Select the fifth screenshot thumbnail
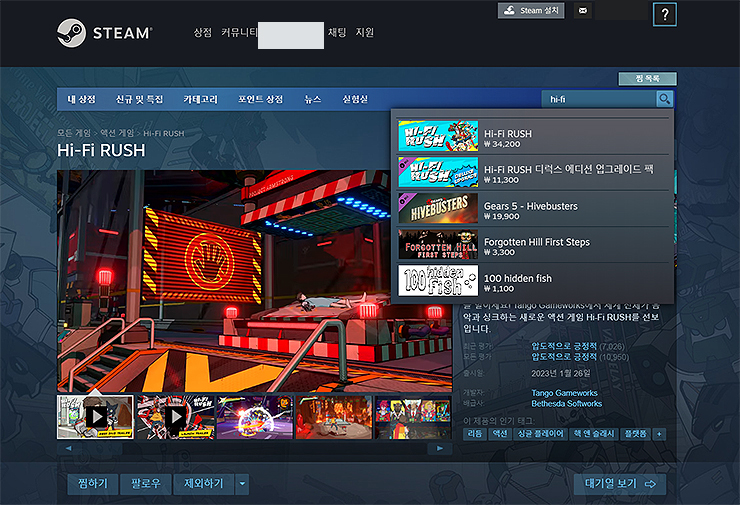This screenshot has width=740, height=505. (x=413, y=417)
